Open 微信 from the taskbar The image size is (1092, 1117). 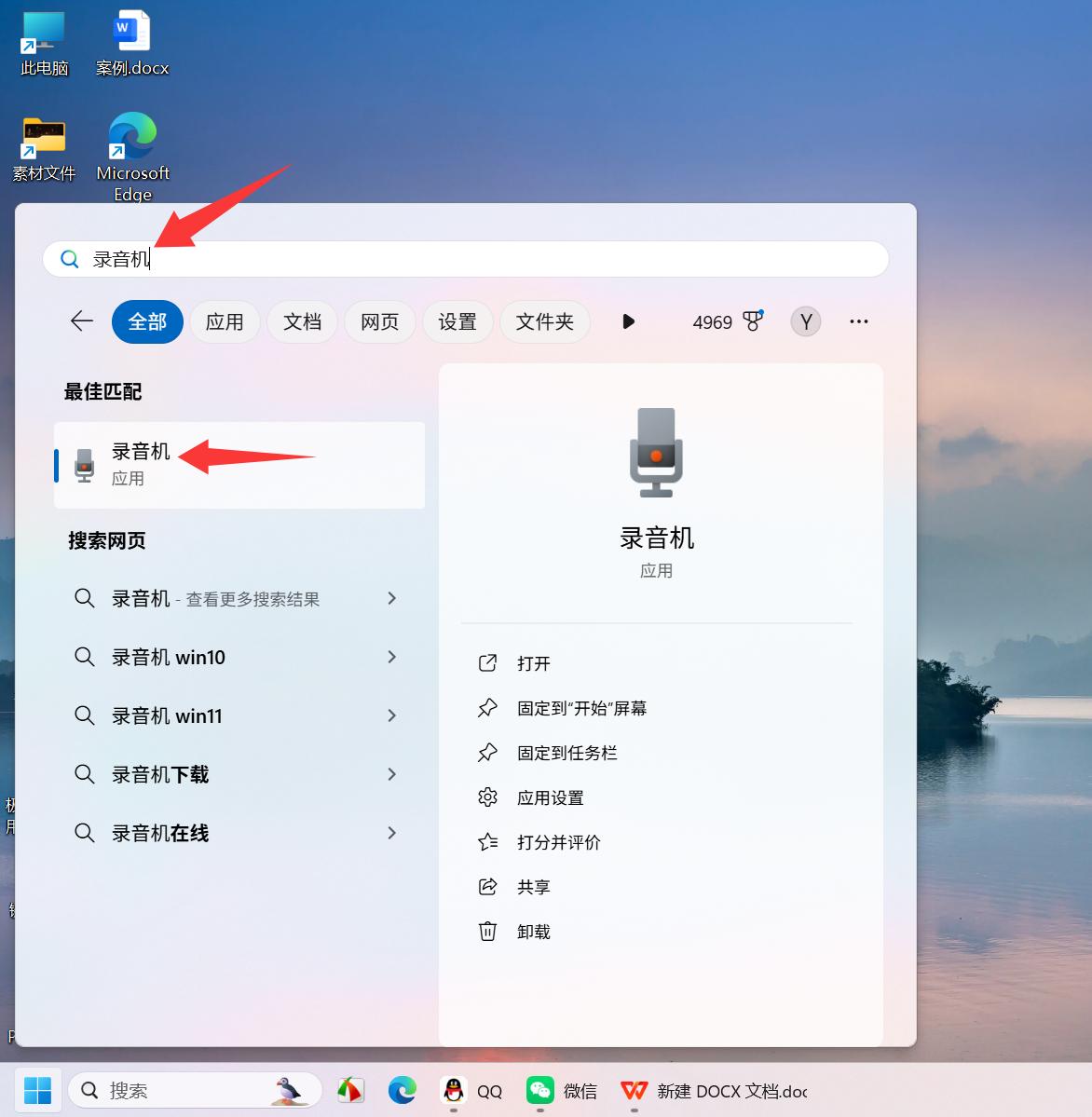point(561,1091)
